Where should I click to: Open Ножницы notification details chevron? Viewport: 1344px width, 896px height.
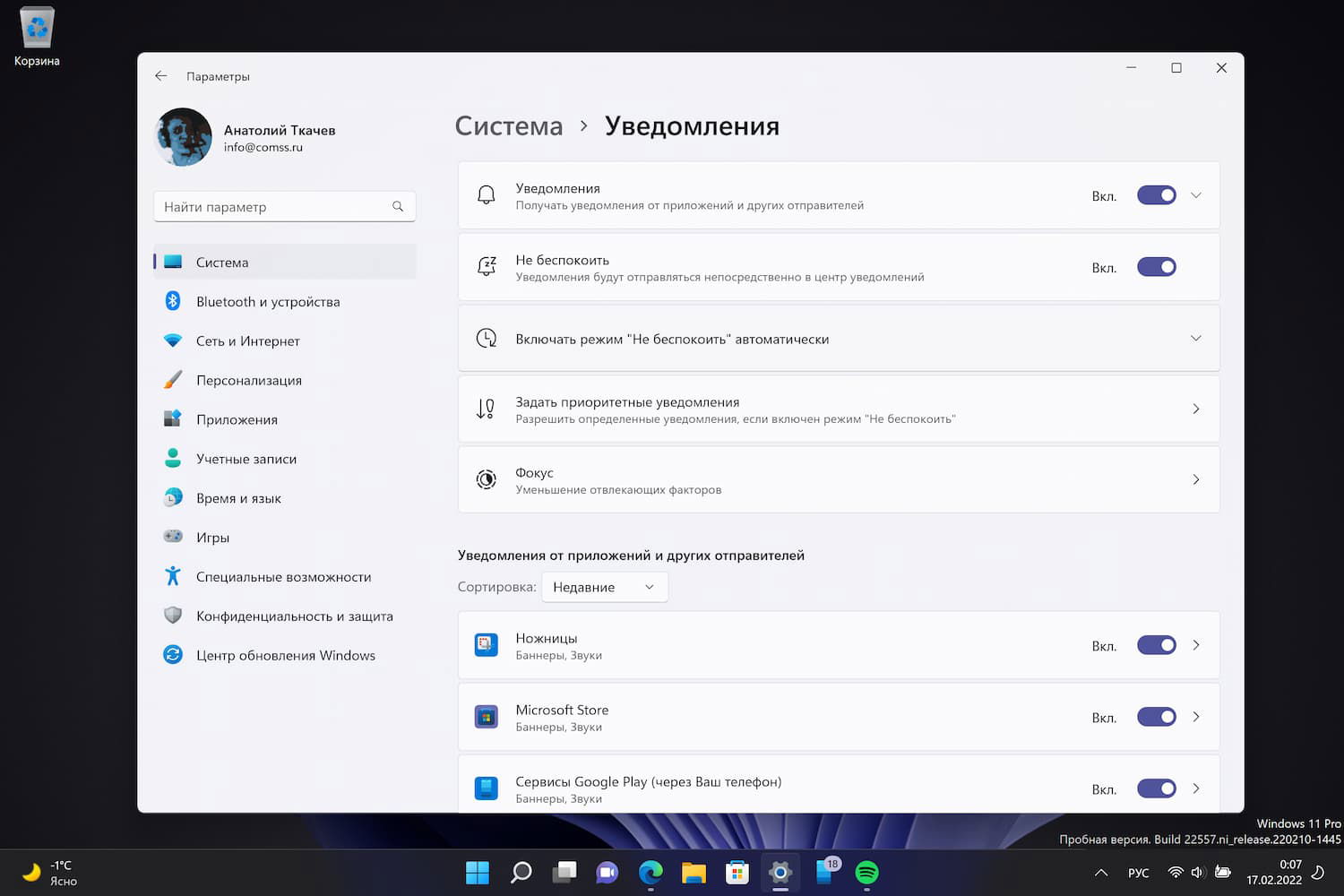click(x=1196, y=645)
